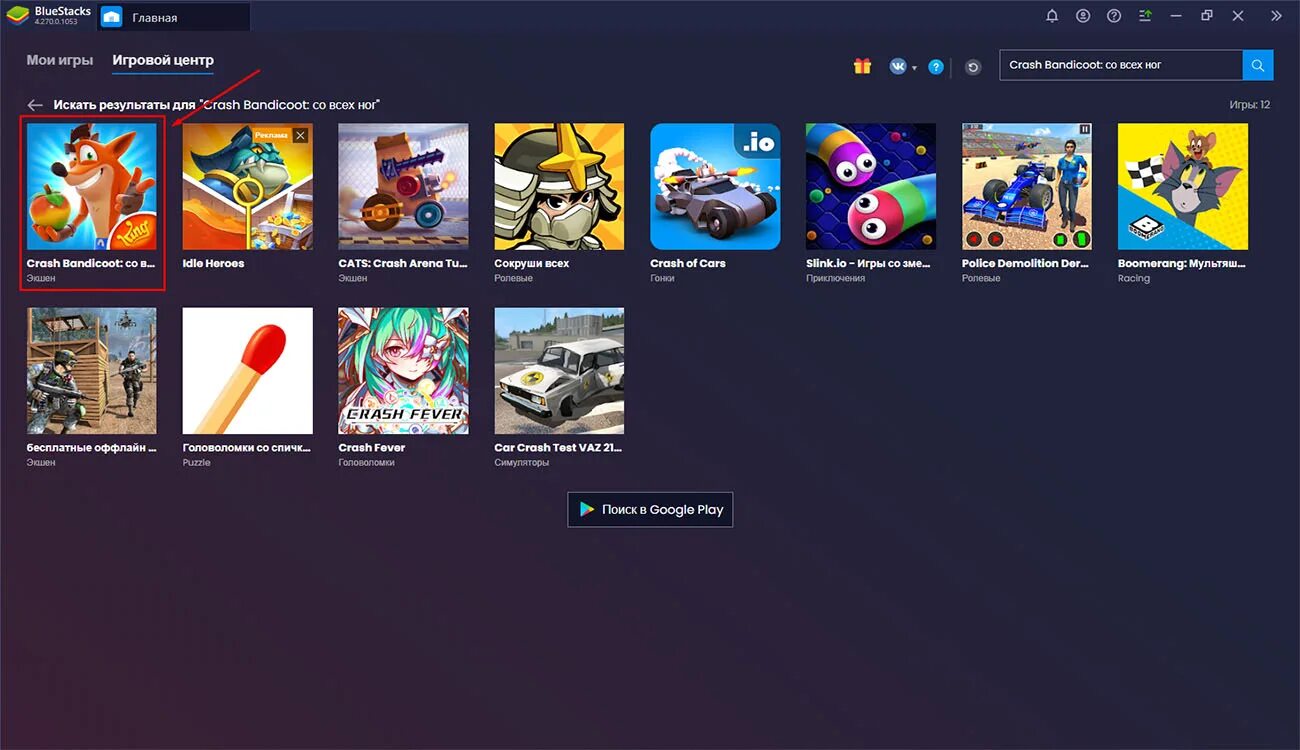
Task: Click the Puzzle genre label
Action: tap(196, 463)
